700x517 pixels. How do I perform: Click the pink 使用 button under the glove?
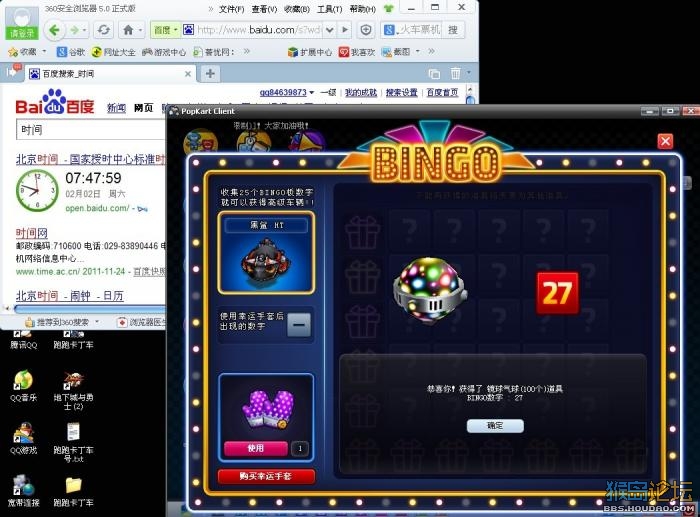tap(256, 448)
